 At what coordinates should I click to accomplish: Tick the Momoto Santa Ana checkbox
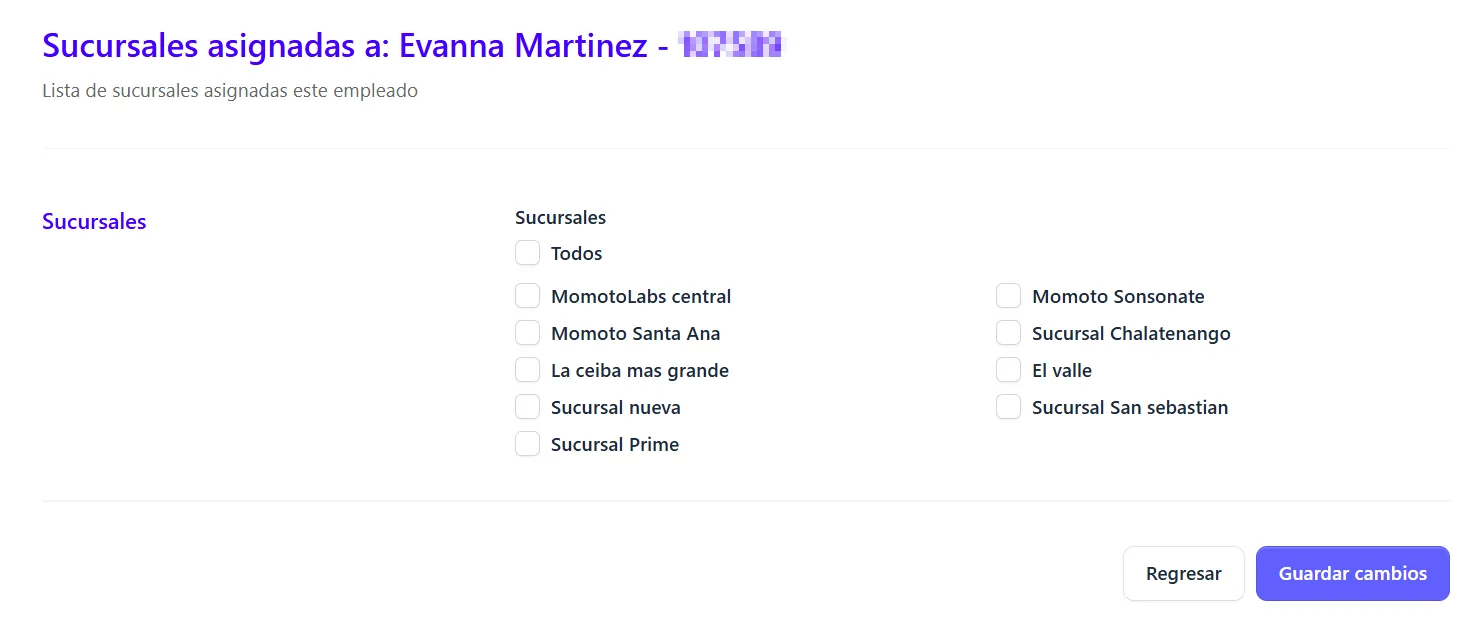click(x=527, y=333)
